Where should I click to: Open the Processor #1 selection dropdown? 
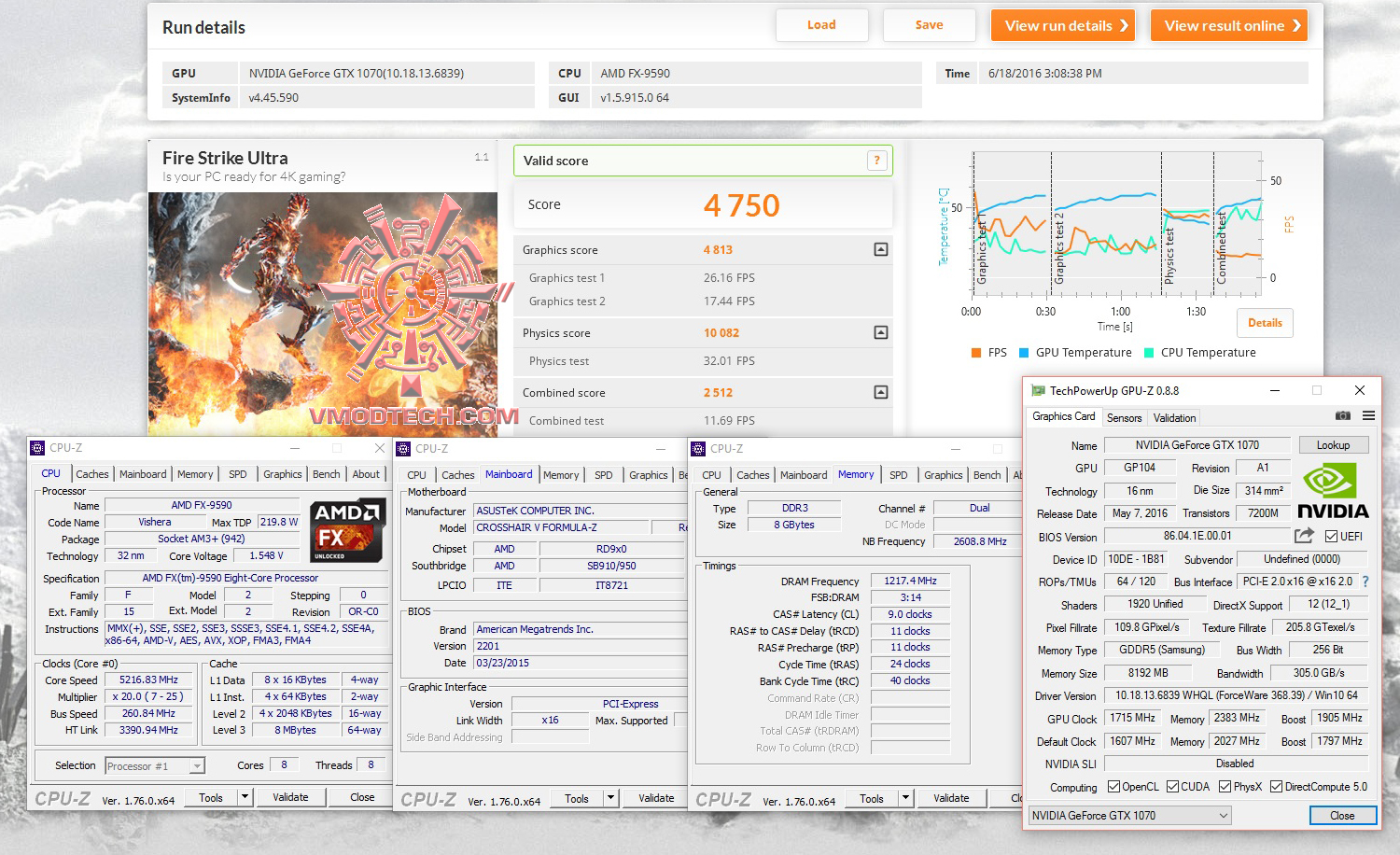(x=197, y=766)
